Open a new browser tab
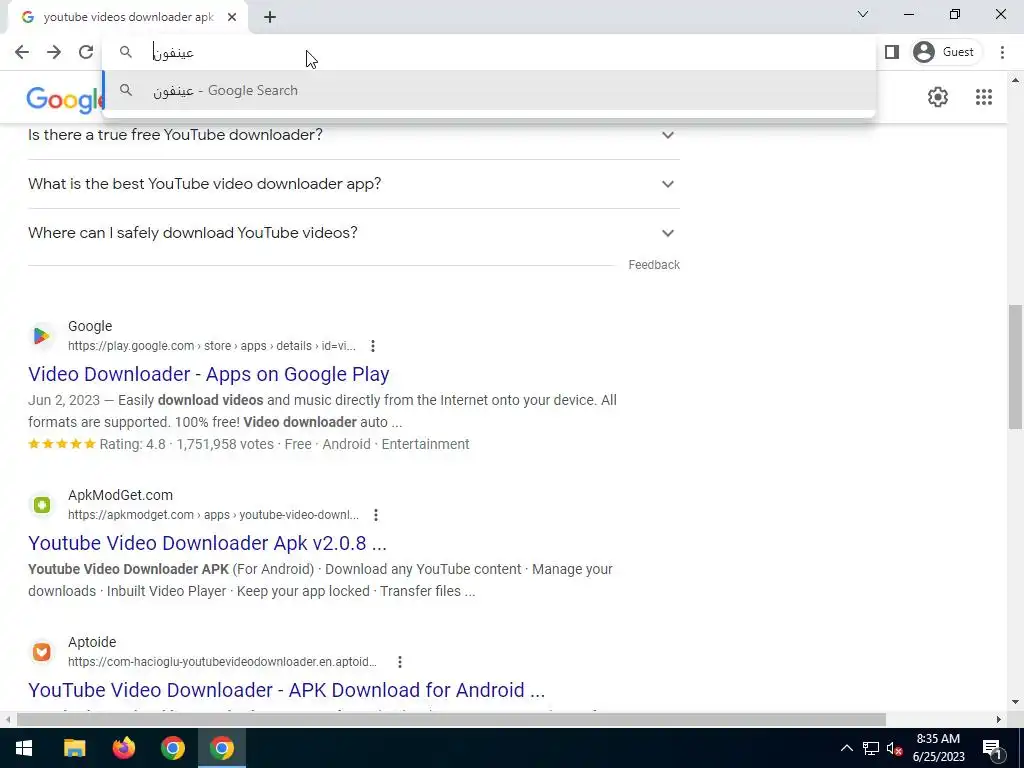This screenshot has width=1024, height=768. click(x=270, y=17)
